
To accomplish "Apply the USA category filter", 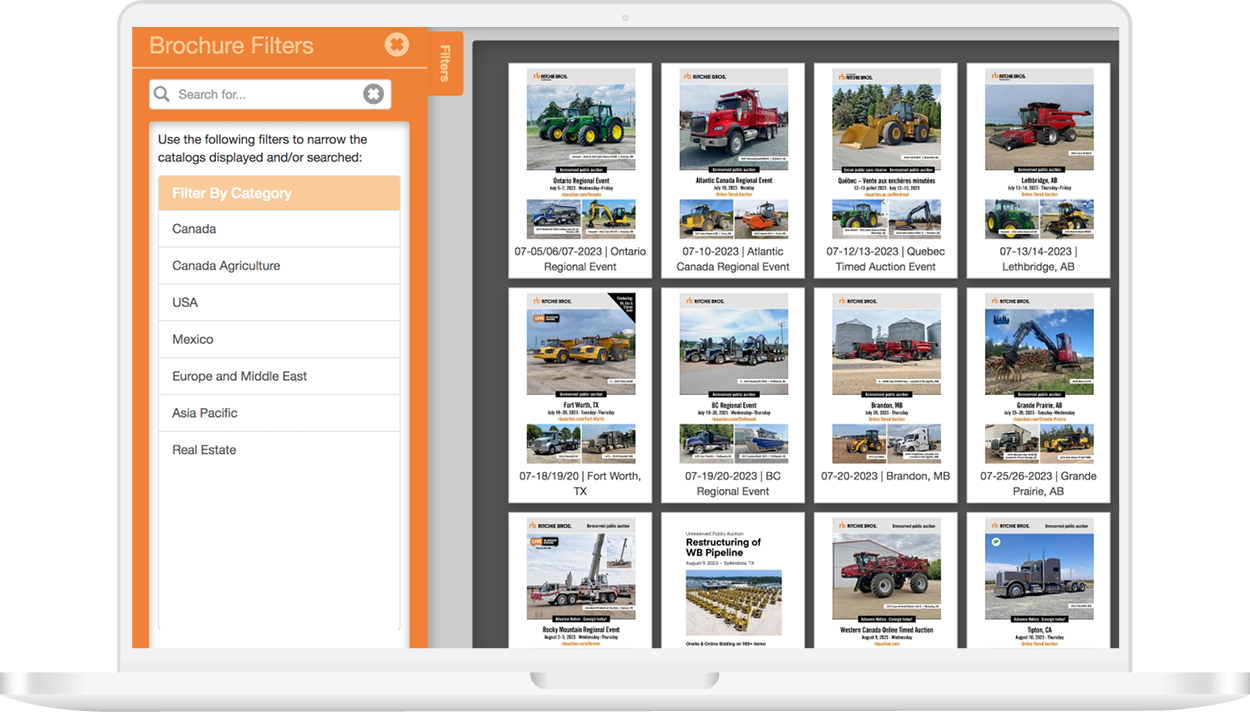I will tap(279, 302).
